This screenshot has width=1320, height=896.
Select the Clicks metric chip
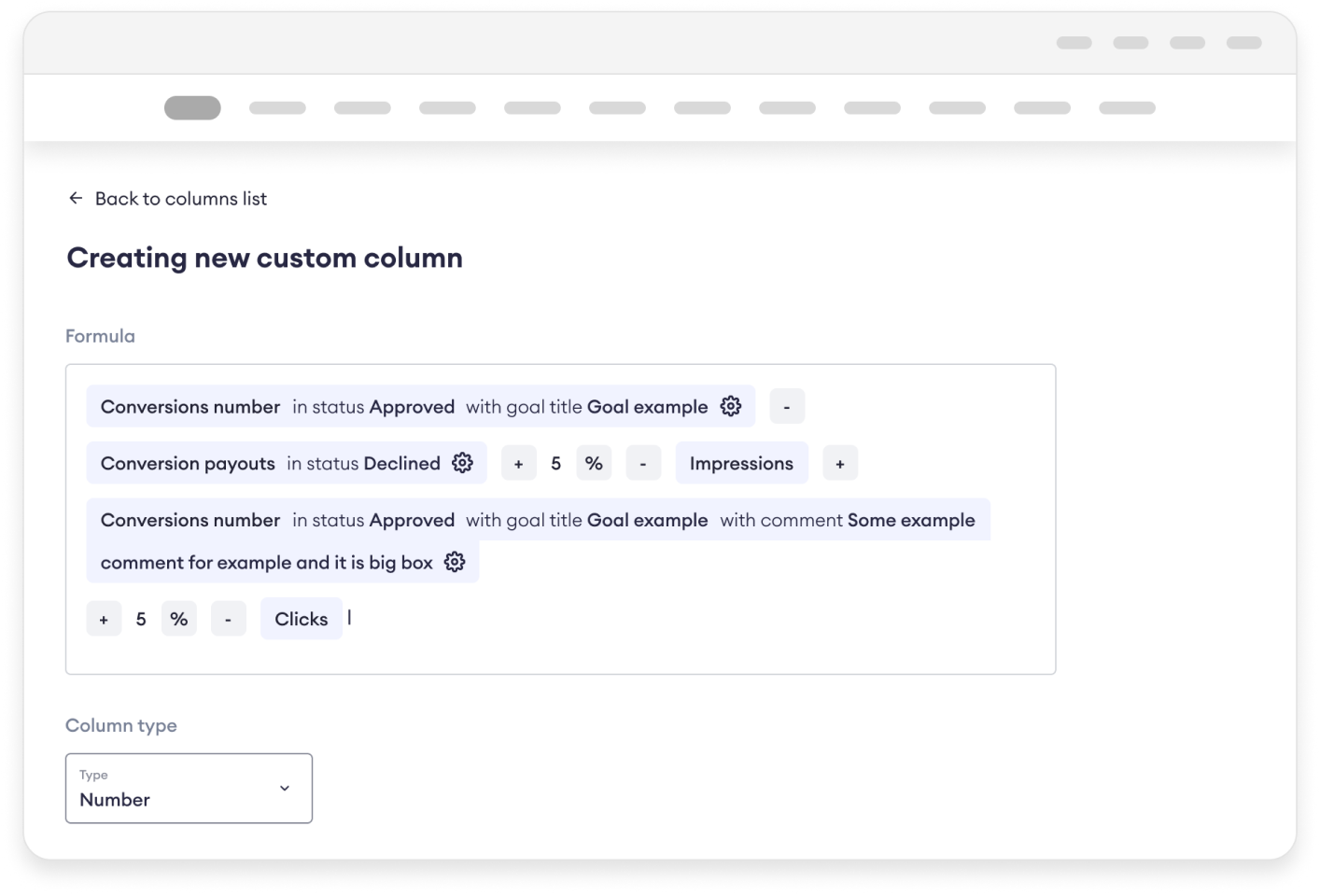pos(301,619)
